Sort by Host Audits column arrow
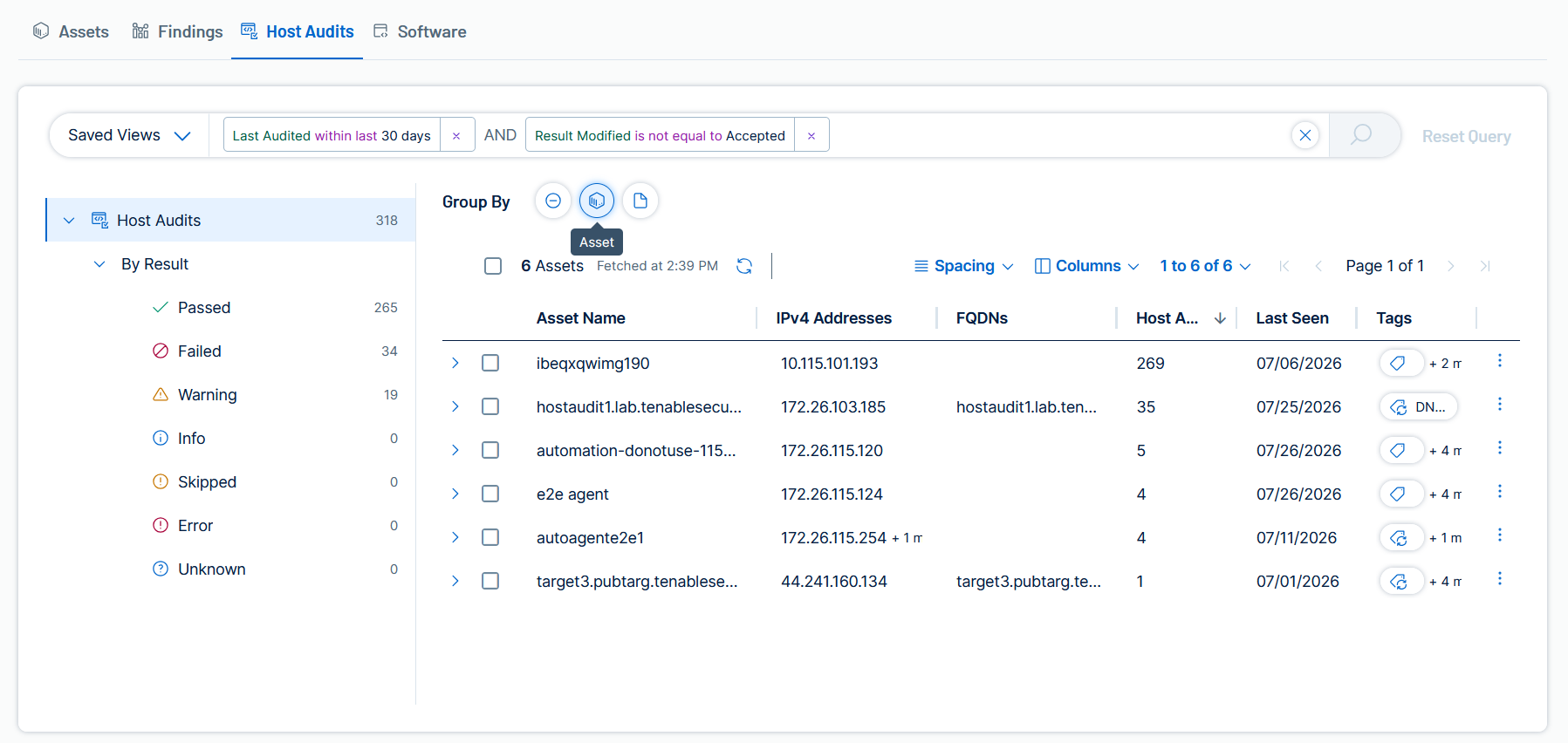The width and height of the screenshot is (1568, 743). pyautogui.click(x=1220, y=318)
